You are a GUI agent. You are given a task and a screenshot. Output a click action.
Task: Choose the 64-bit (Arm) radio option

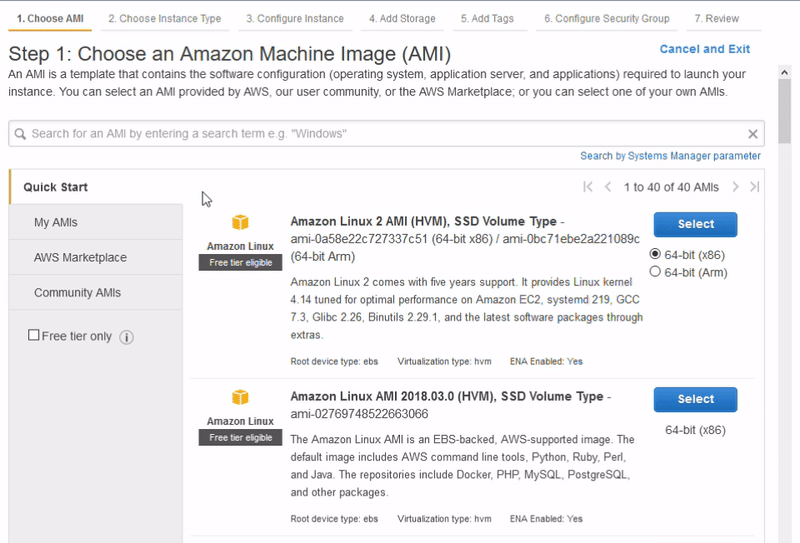tap(655, 272)
